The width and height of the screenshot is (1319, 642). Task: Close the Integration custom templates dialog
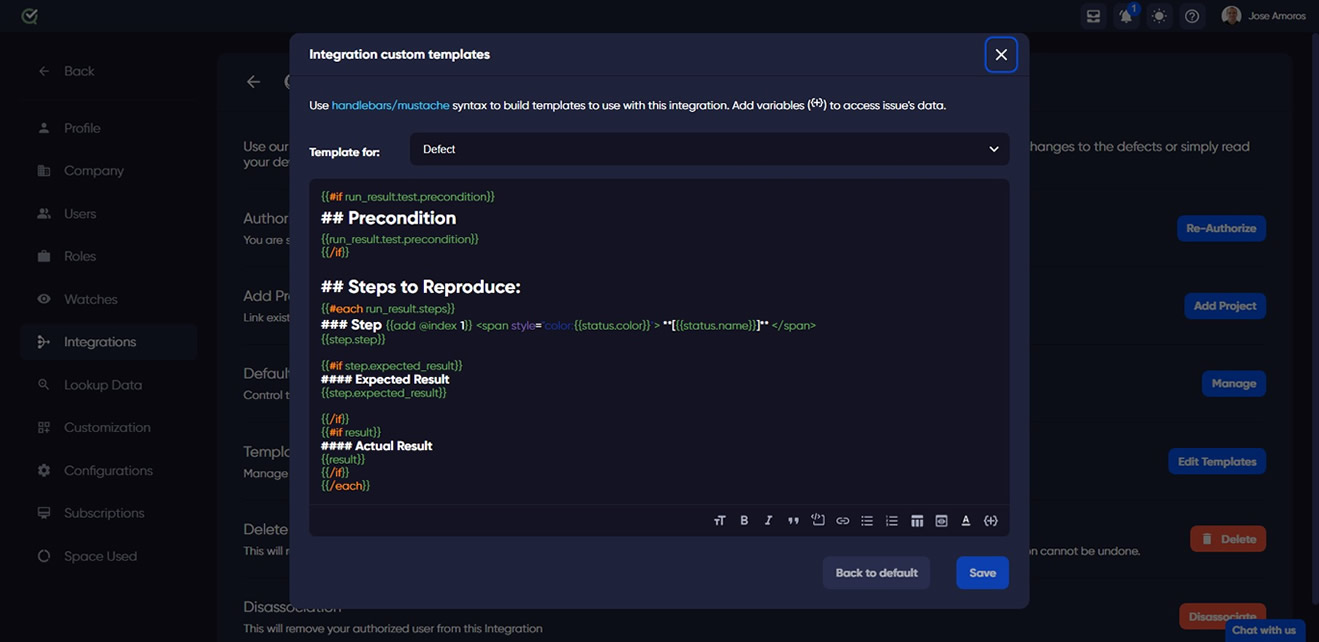(x=1001, y=55)
